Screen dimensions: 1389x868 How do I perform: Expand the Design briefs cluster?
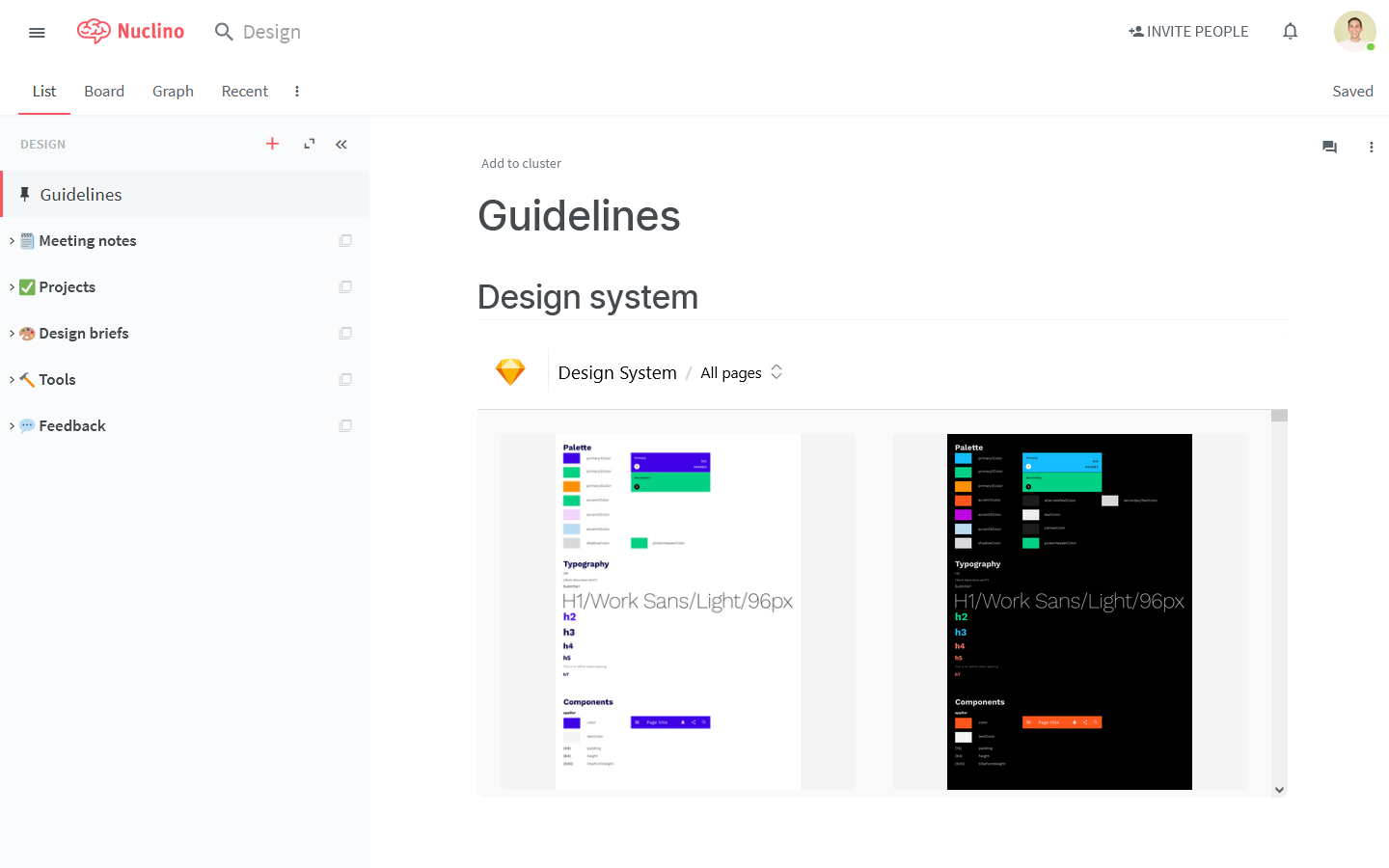pyautogui.click(x=12, y=334)
